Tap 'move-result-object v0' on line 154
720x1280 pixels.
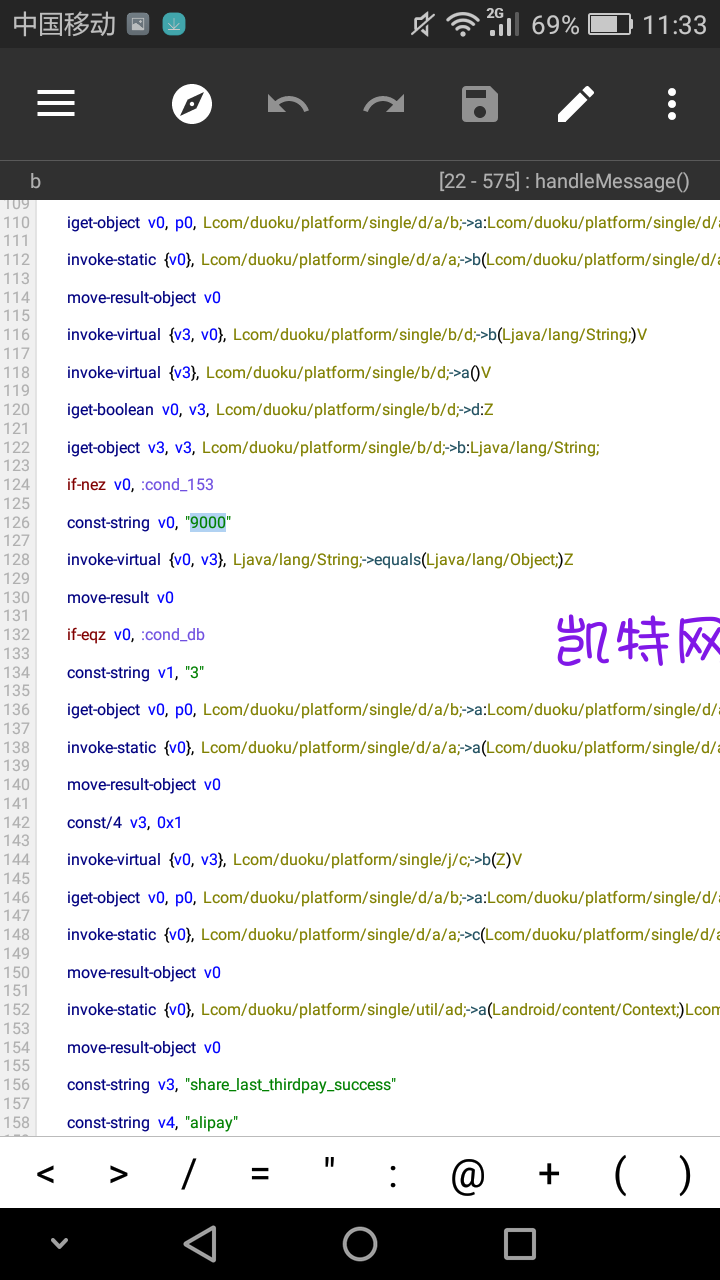click(144, 1047)
